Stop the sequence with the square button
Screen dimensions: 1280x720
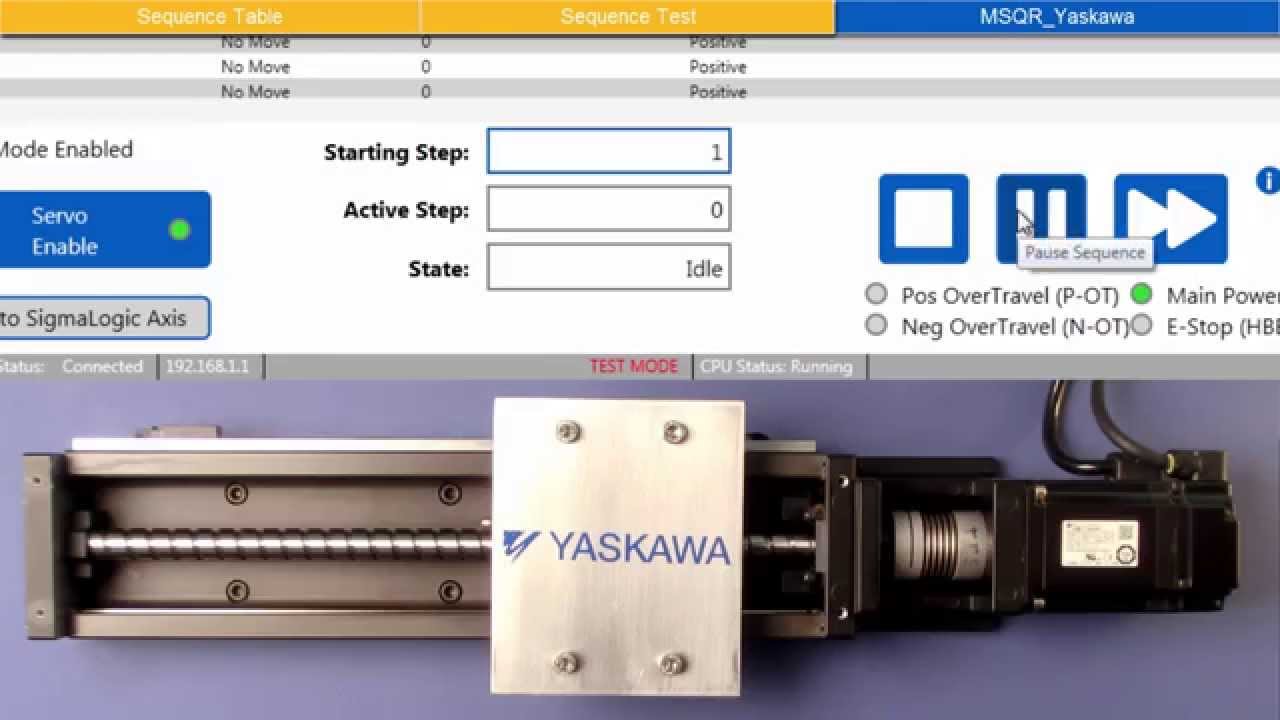tap(924, 219)
